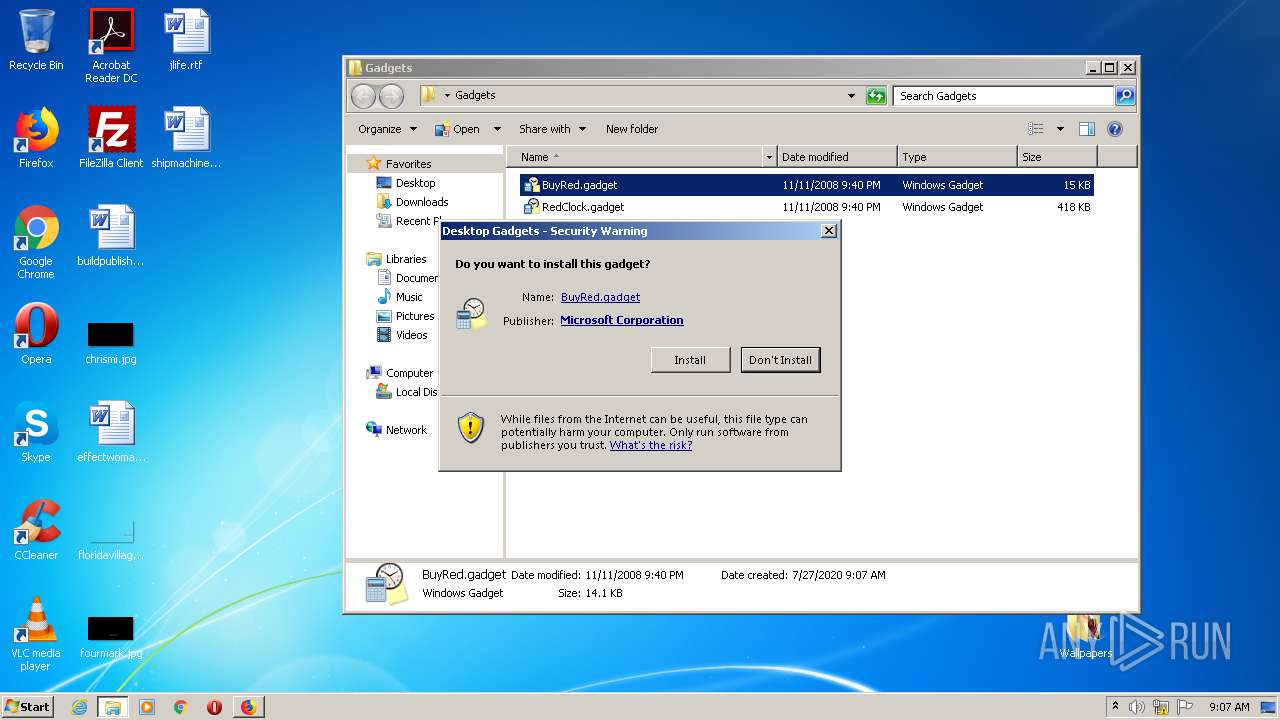
Task: Sort files by Name column header
Action: 634,157
